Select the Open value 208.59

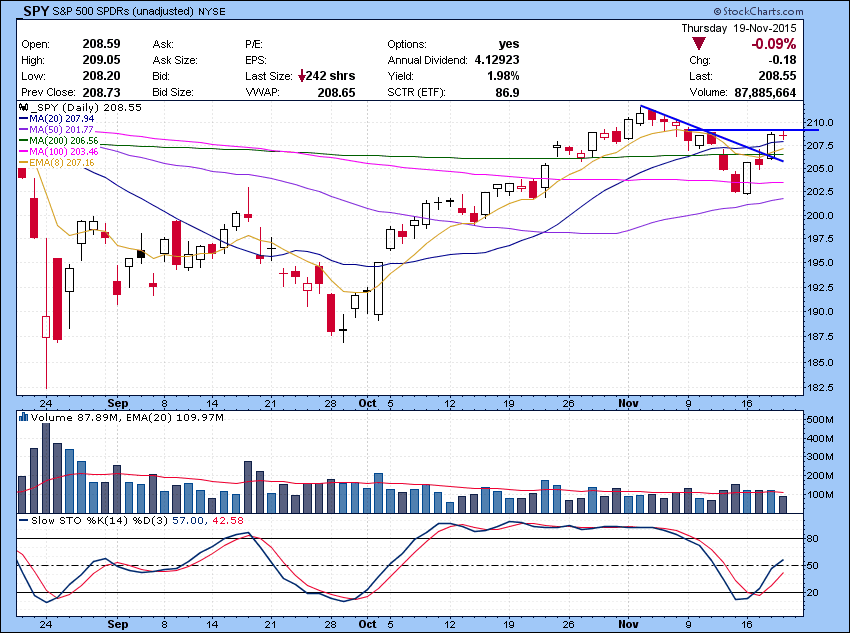click(101, 44)
